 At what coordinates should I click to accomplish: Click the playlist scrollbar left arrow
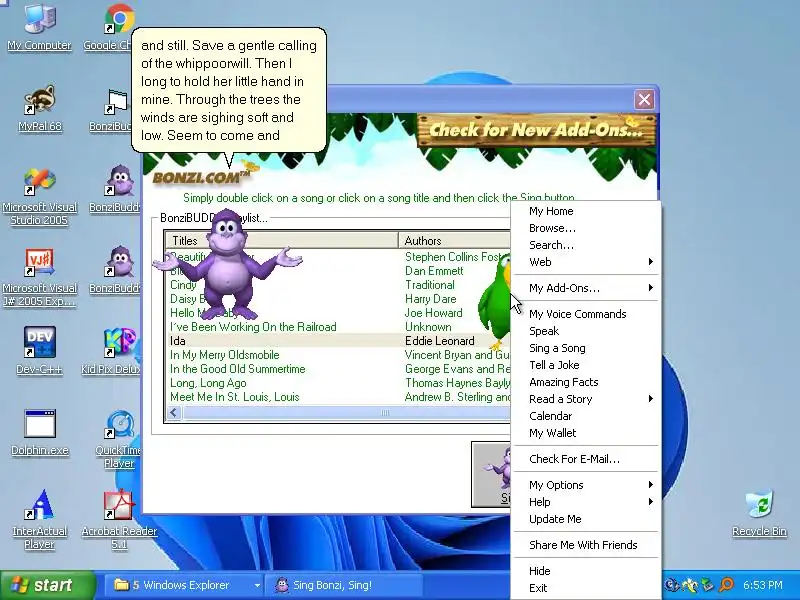[x=174, y=412]
